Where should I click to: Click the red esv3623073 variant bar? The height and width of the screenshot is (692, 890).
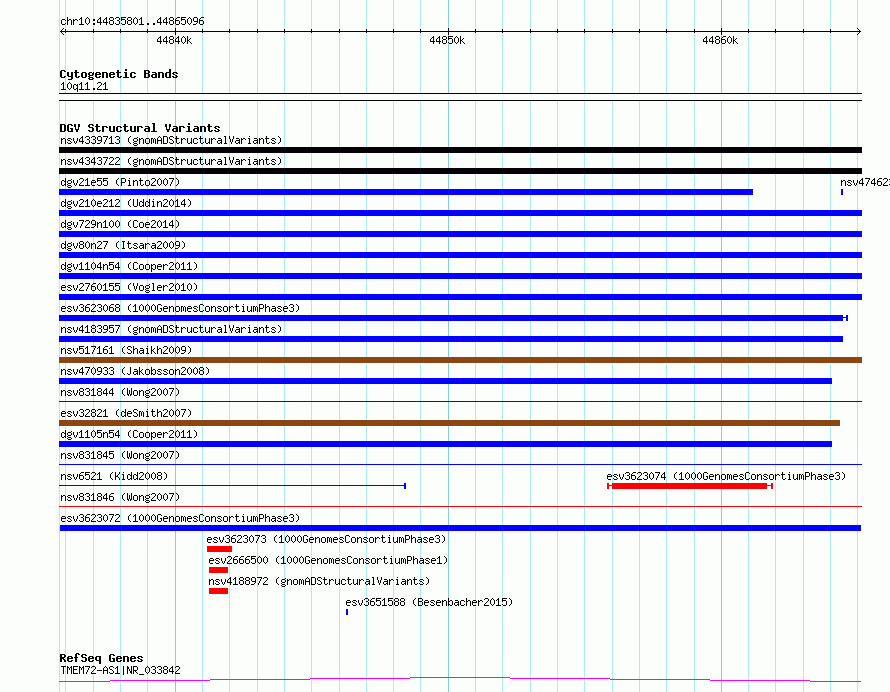click(x=219, y=549)
